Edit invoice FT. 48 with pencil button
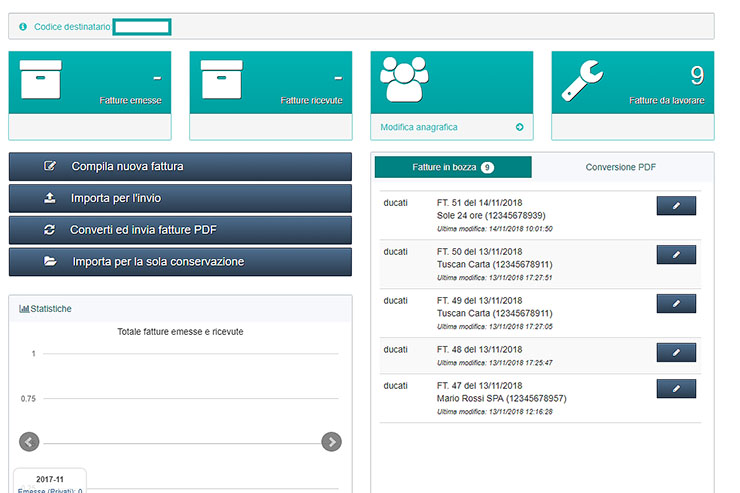 pos(676,352)
